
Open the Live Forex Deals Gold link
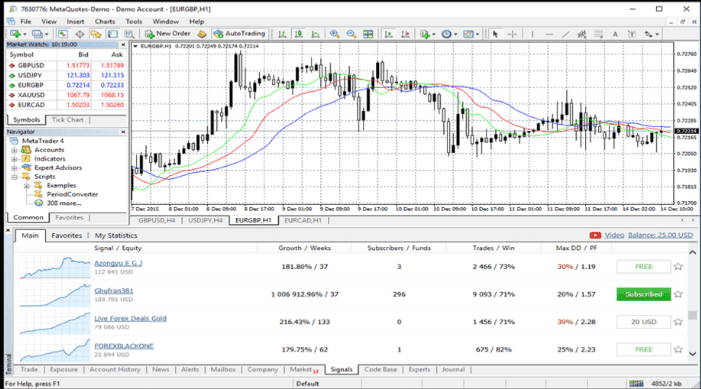click(130, 319)
